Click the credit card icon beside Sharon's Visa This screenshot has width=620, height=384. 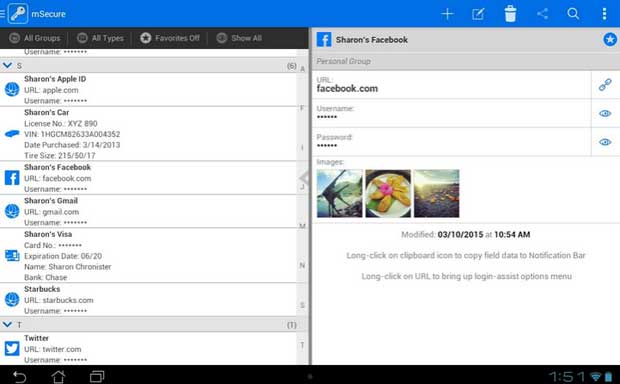(x=12, y=255)
